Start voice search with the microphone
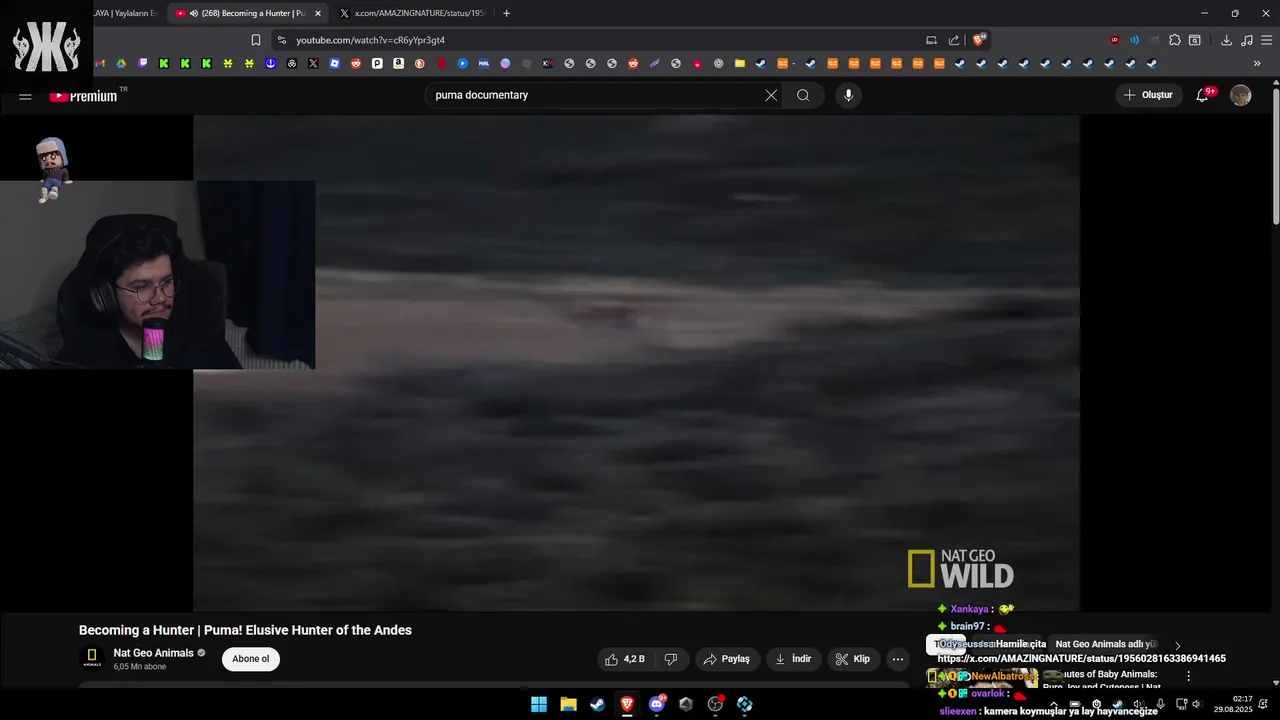This screenshot has height=720, width=1280. coord(848,95)
